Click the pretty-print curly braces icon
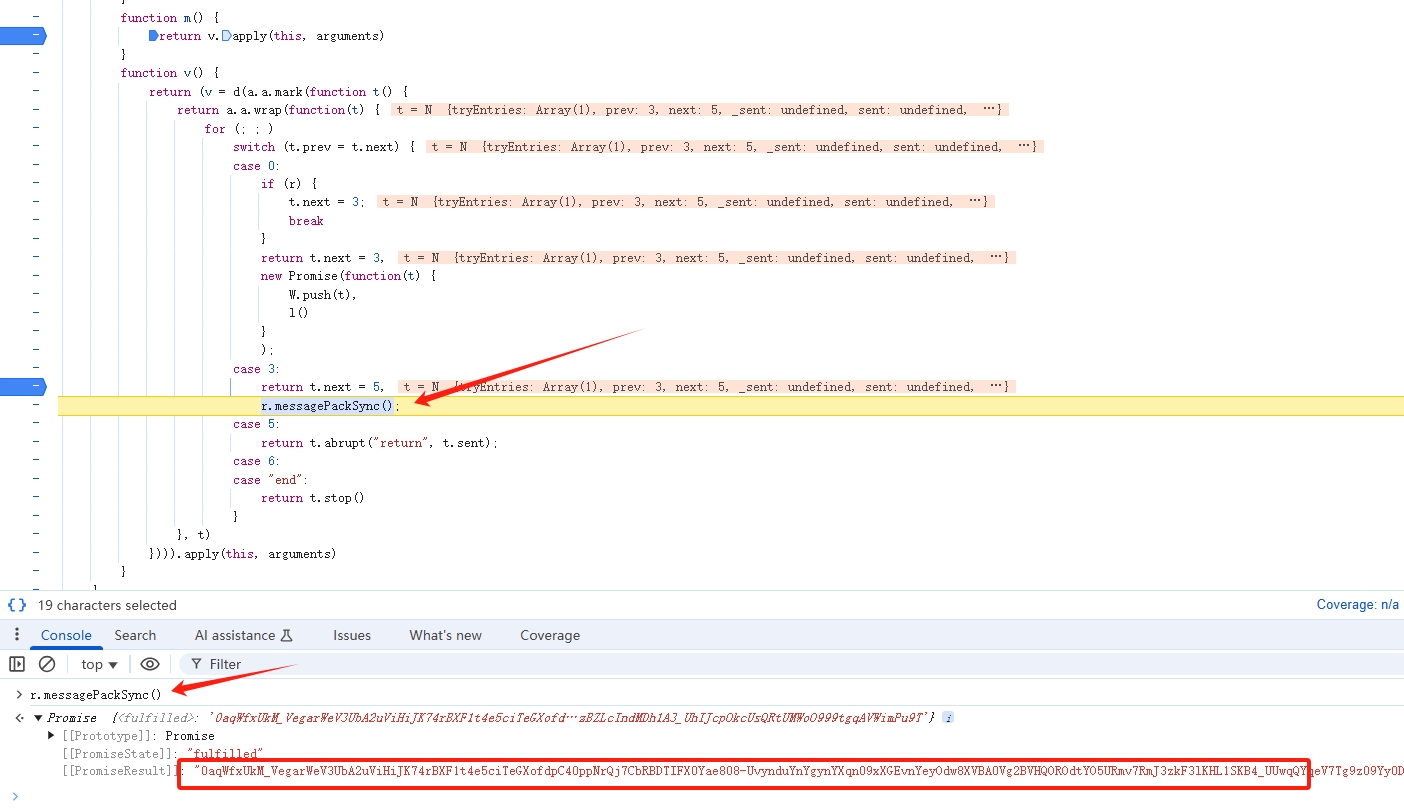The height and width of the screenshot is (809, 1404). 17,605
